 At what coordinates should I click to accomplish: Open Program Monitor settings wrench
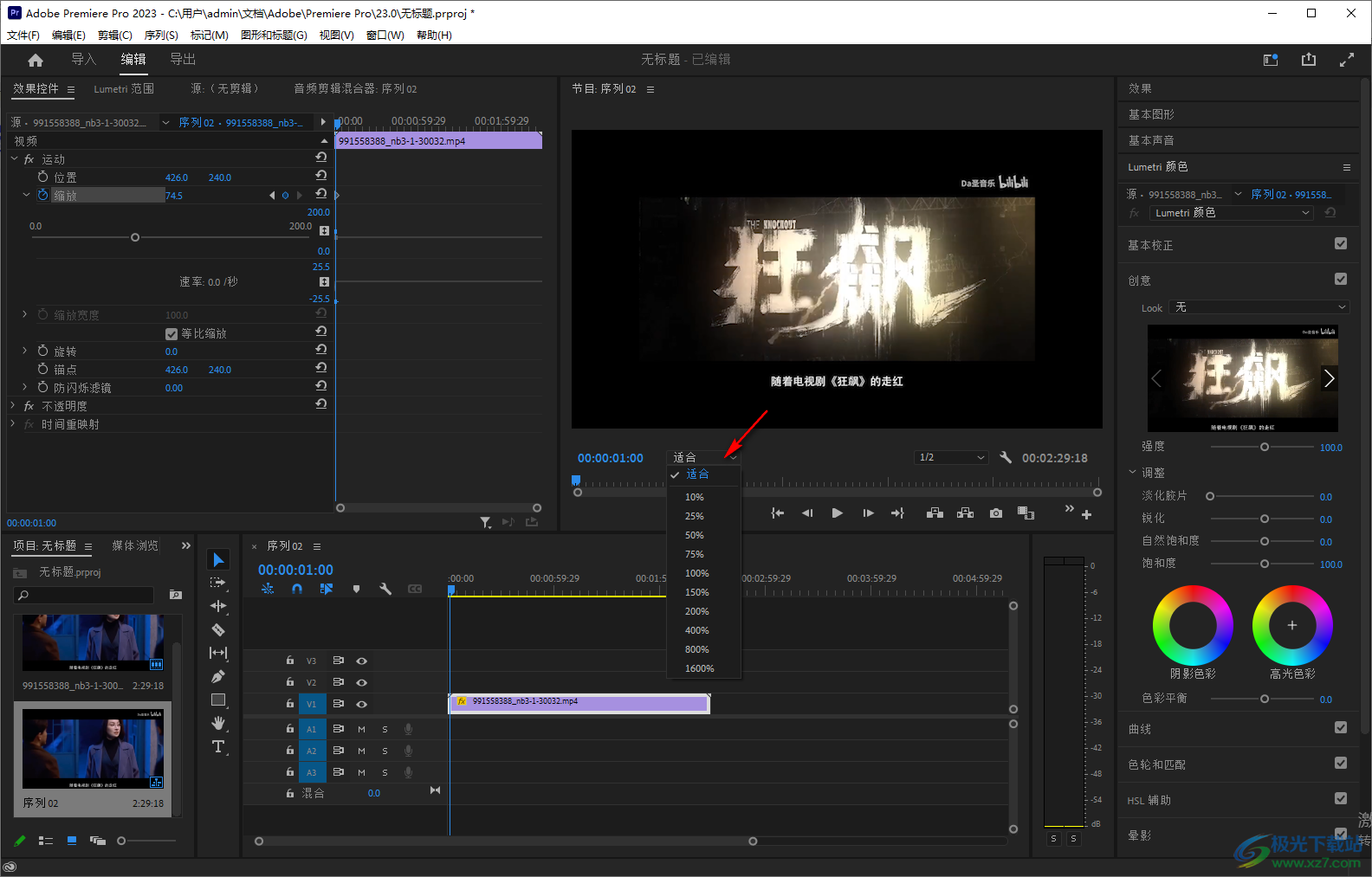[x=1006, y=457]
